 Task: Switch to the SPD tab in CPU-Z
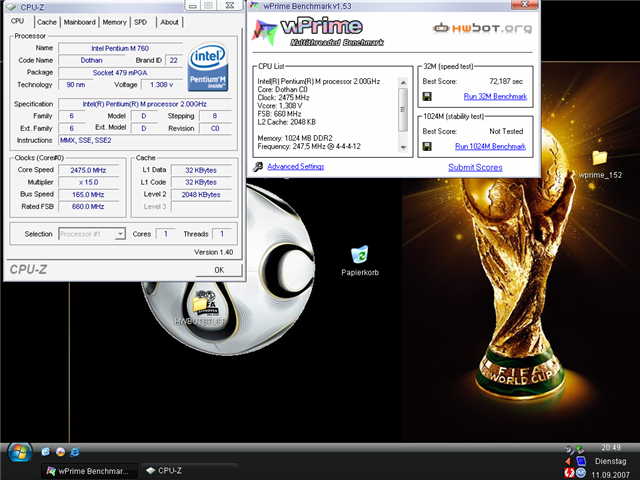pyautogui.click(x=140, y=22)
